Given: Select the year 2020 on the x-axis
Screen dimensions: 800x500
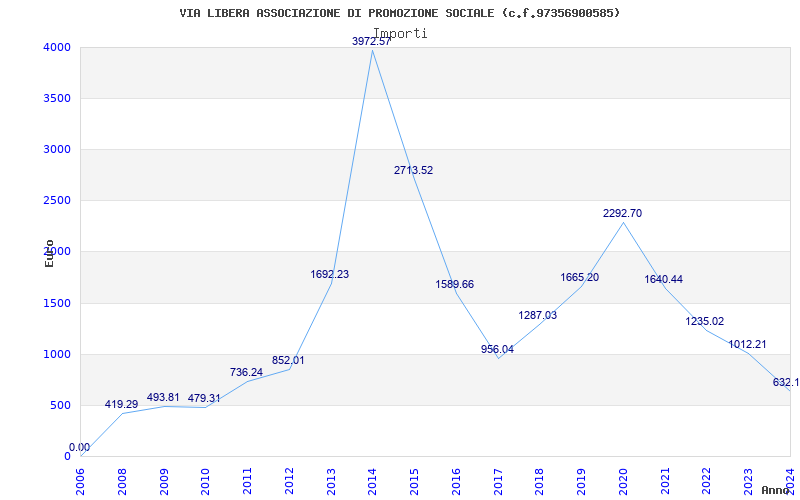Looking at the screenshot, I should (623, 481).
